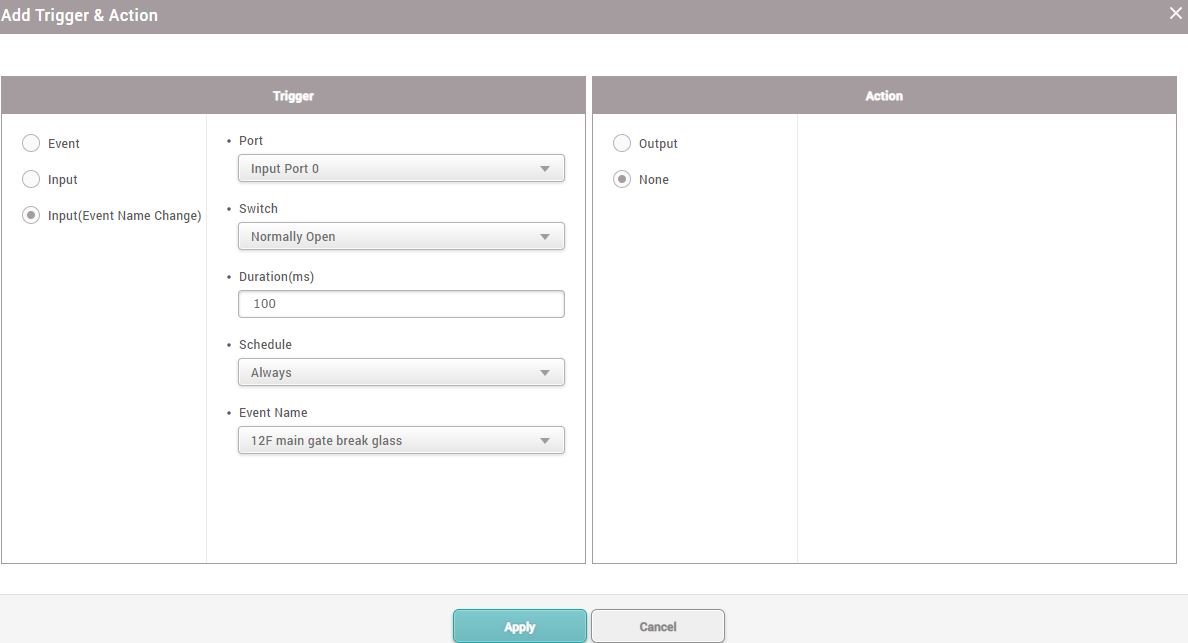The height and width of the screenshot is (643, 1188).
Task: Open the Always schedule dropdown
Action: point(401,372)
